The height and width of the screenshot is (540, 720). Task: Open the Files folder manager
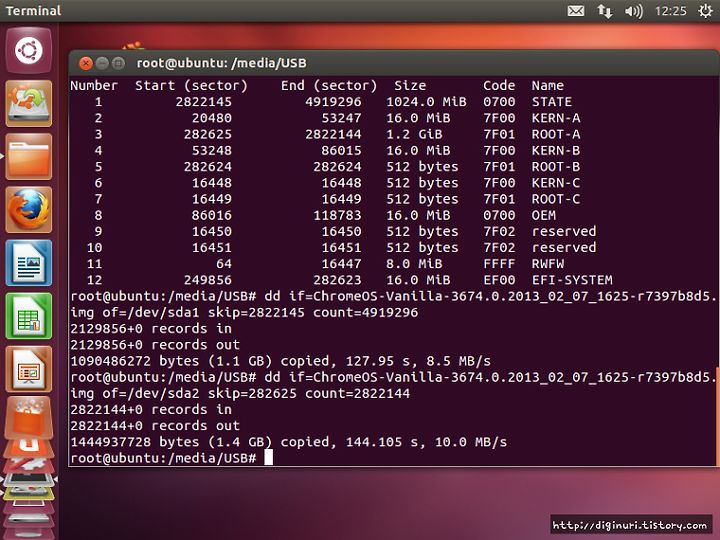coord(28,157)
